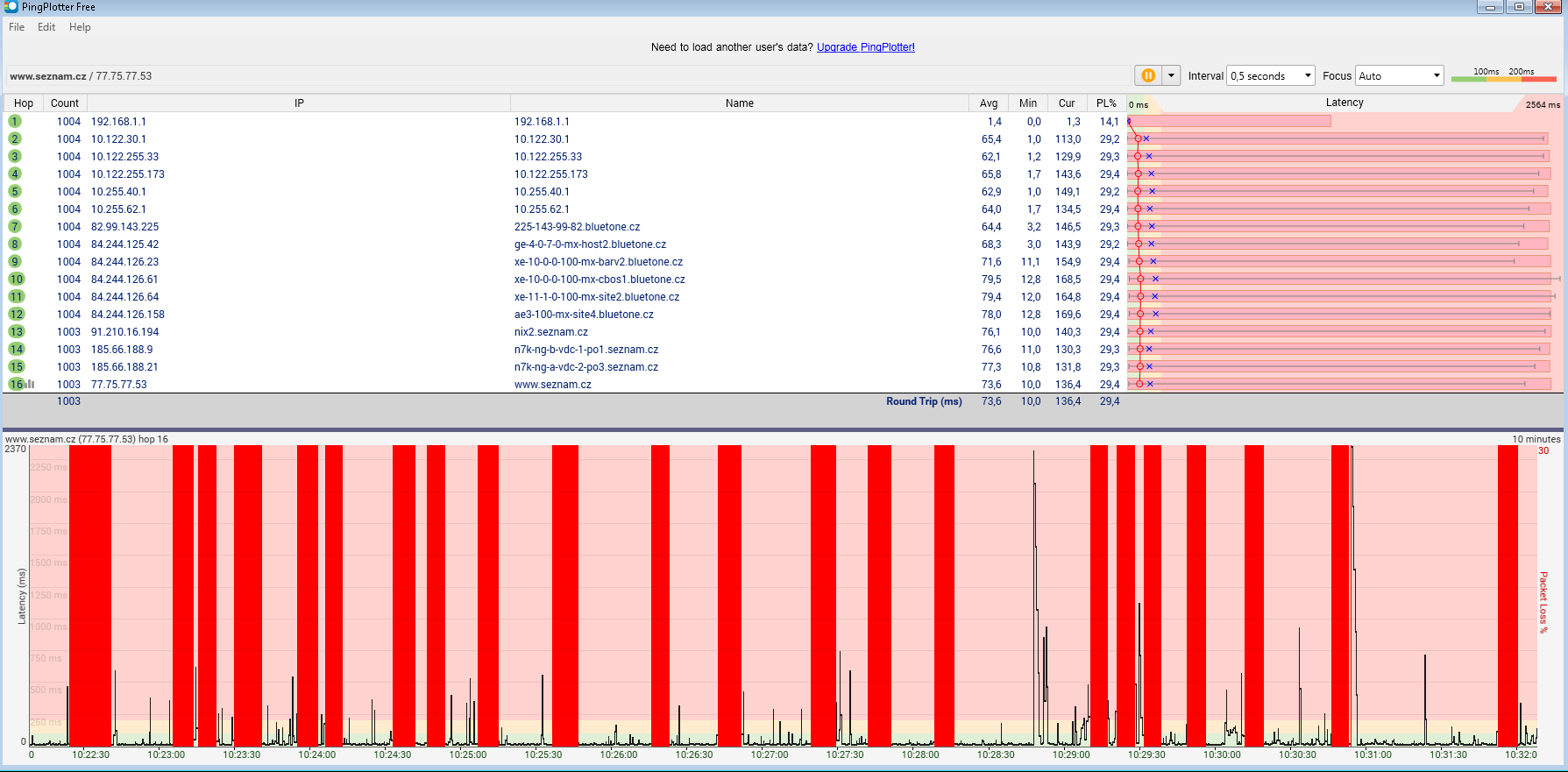1568x772 pixels.
Task: Open the dropdown arrow beside the pause button
Action: pos(1171,76)
